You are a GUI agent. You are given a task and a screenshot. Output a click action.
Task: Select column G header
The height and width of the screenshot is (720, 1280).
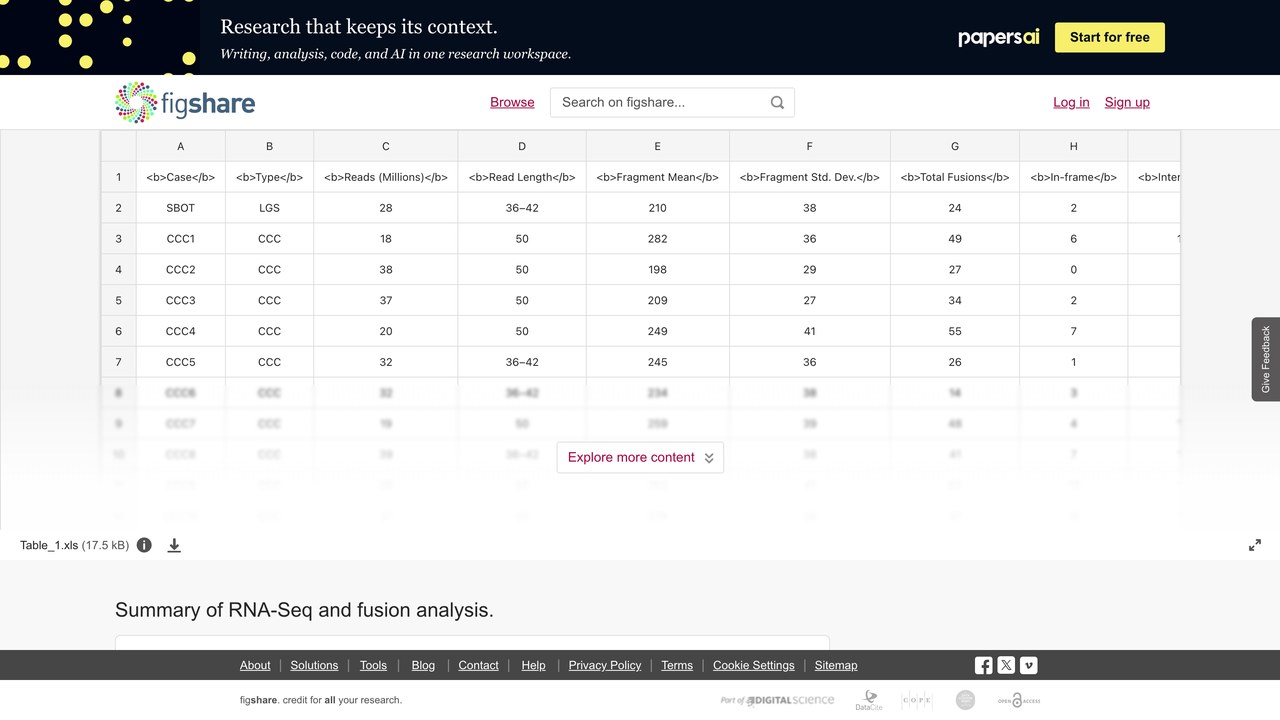pyautogui.click(x=955, y=146)
